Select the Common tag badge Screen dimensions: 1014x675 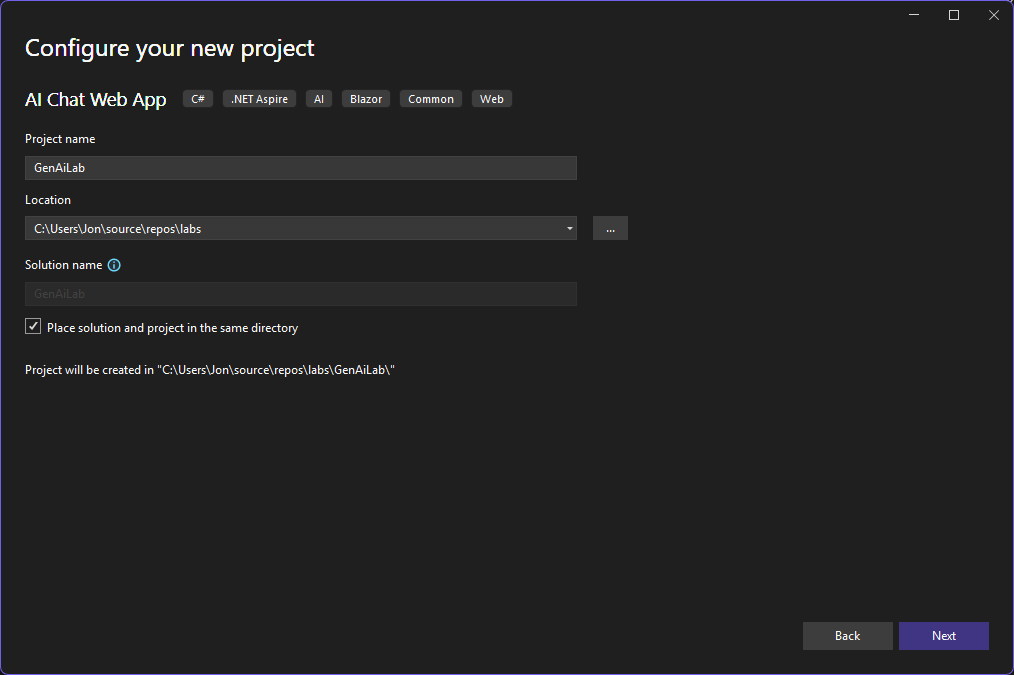[x=431, y=99]
